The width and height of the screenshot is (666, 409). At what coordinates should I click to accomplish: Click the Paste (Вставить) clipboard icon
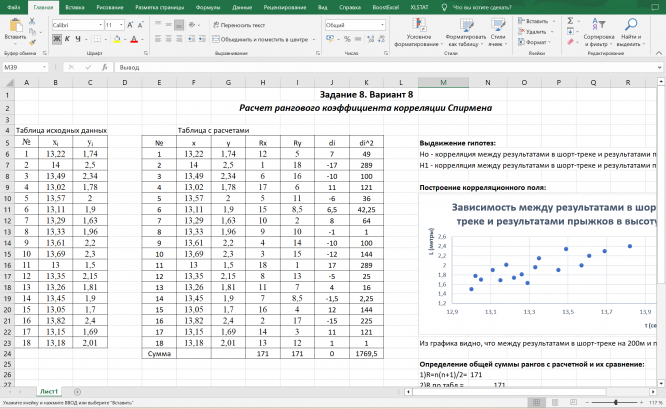(15, 25)
